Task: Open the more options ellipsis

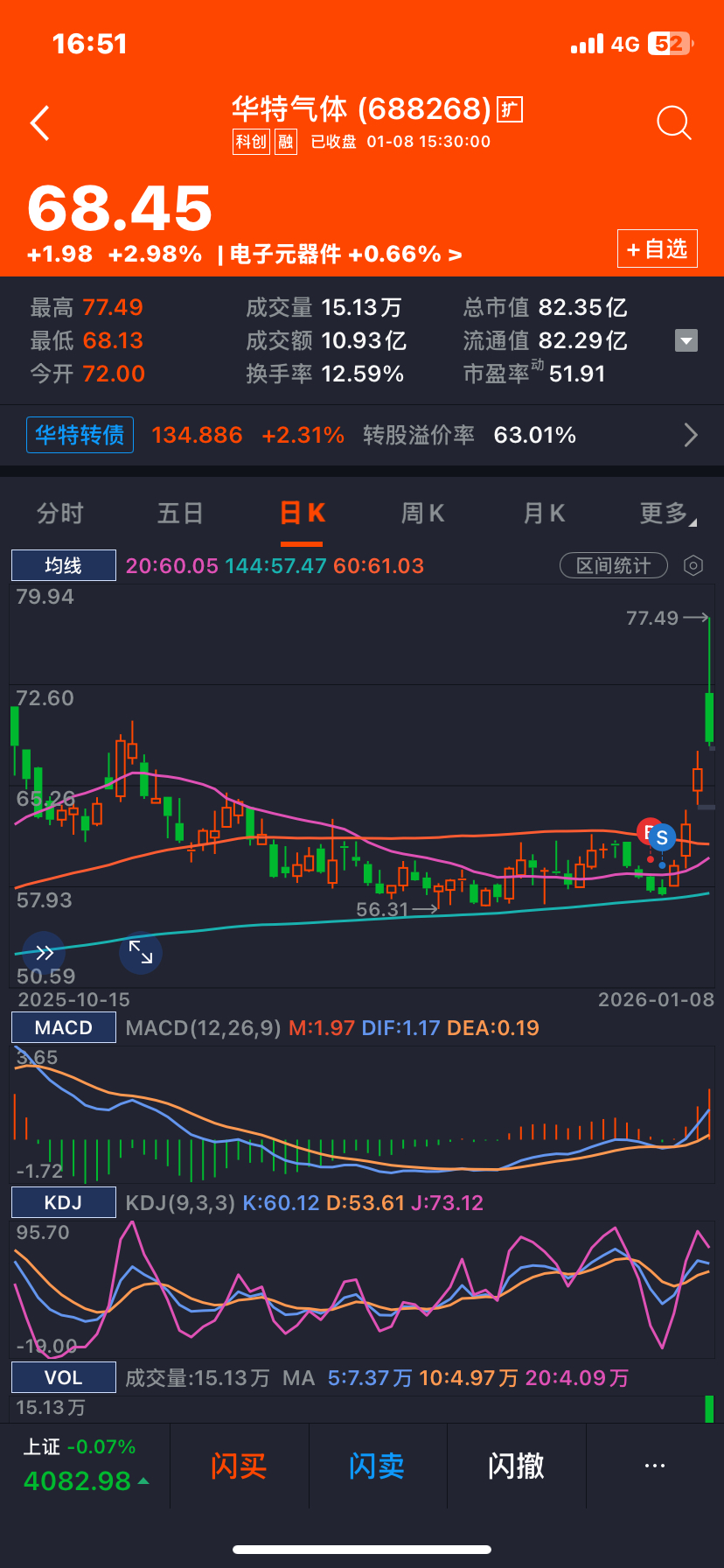Action: tap(655, 1466)
